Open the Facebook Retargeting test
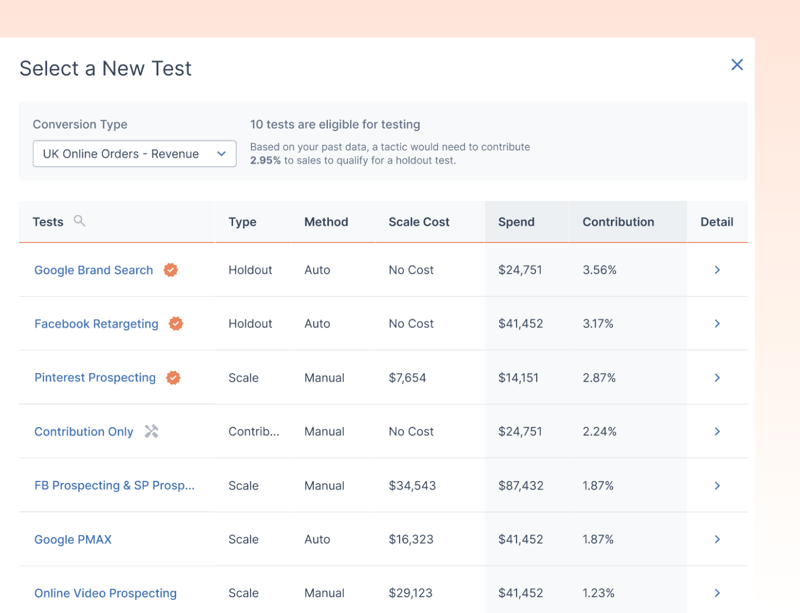The image size is (800, 613). pos(96,324)
